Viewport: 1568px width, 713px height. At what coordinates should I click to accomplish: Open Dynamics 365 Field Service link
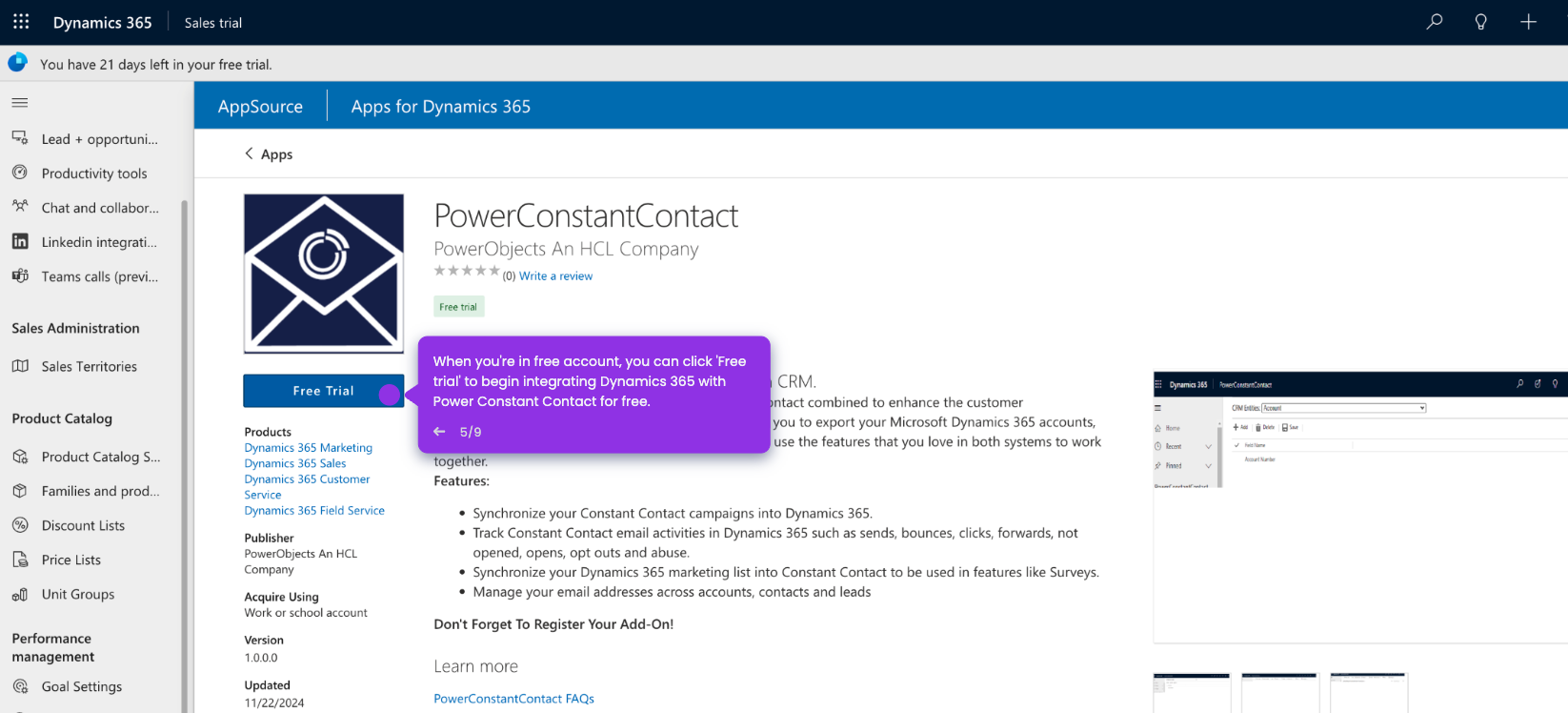click(314, 511)
